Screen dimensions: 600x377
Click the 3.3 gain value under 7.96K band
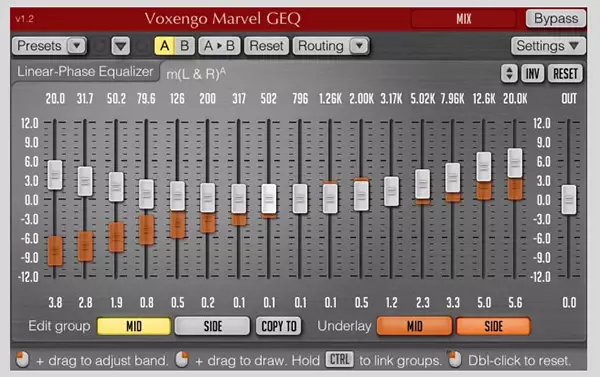(x=453, y=303)
